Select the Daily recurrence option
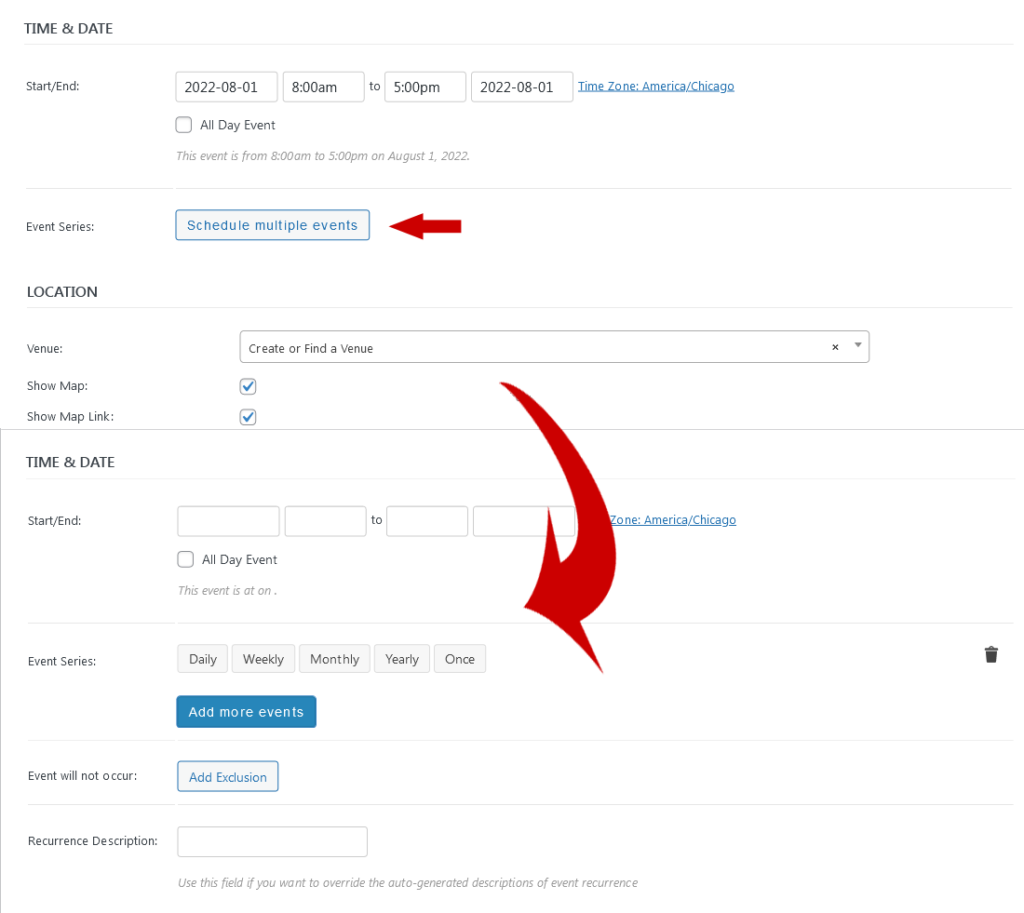The width and height of the screenshot is (1024, 913). point(203,659)
